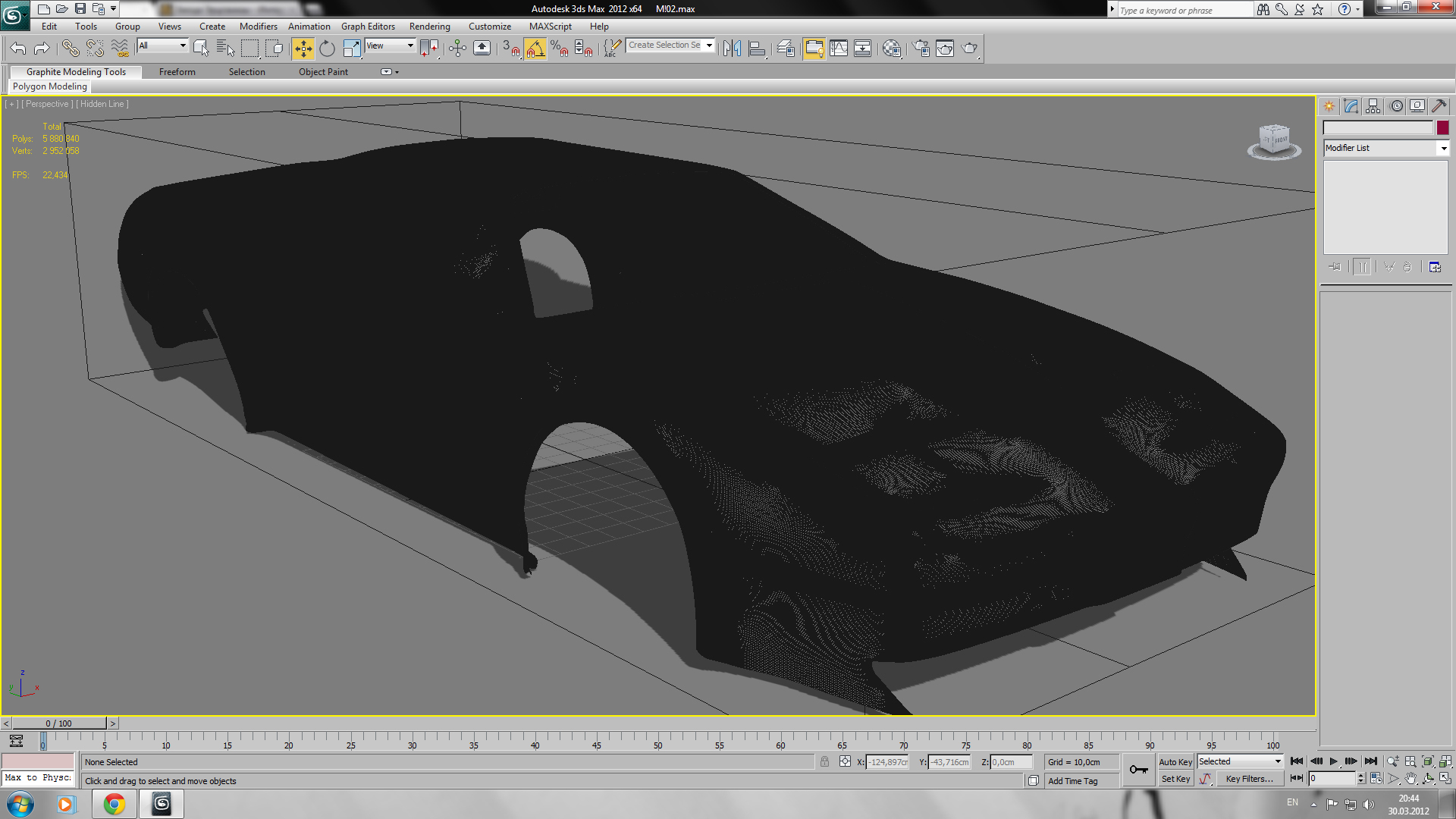Image resolution: width=1456 pixels, height=819 pixels.
Task: Activate the Select and Move tool
Action: pos(303,49)
